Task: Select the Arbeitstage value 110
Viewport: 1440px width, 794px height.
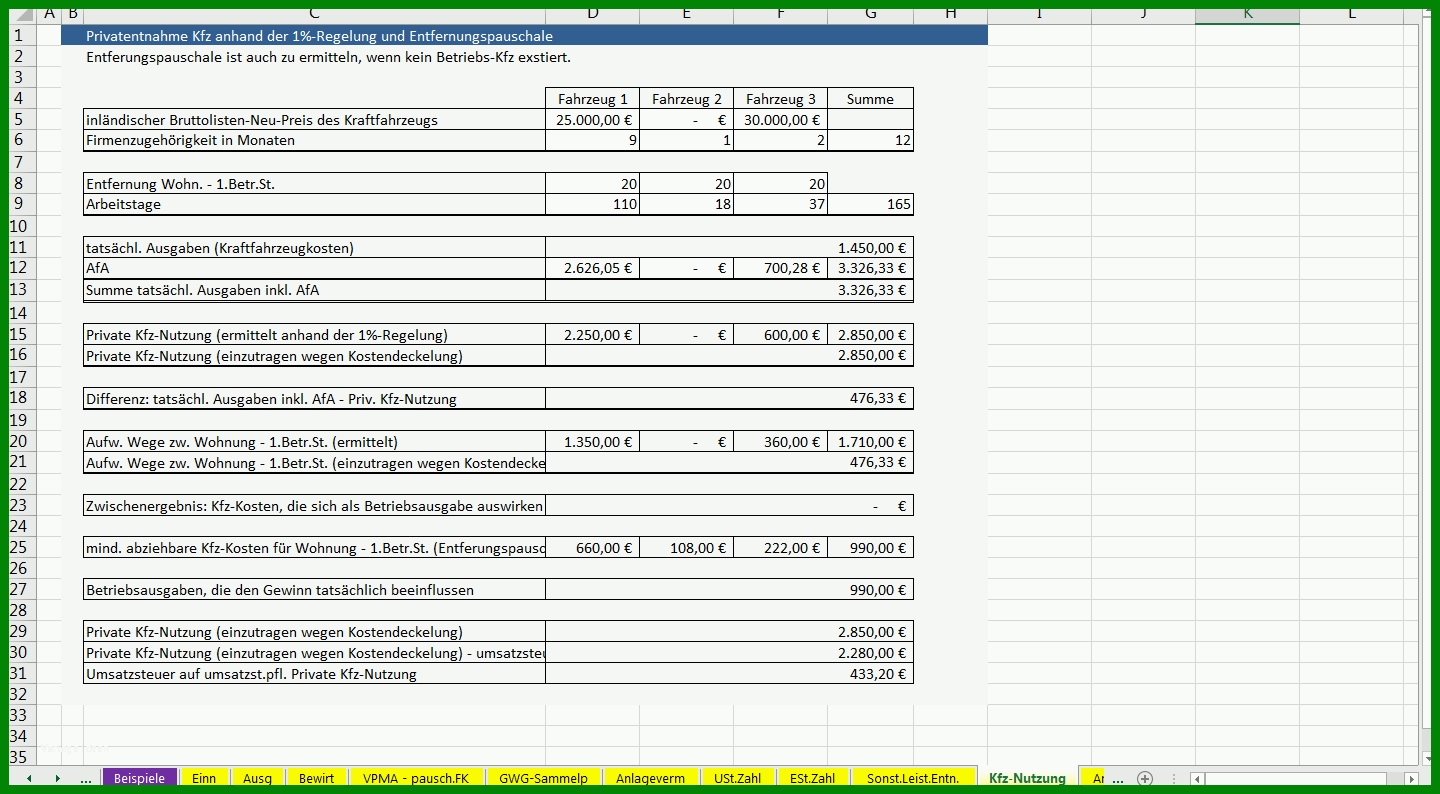Action: 593,204
